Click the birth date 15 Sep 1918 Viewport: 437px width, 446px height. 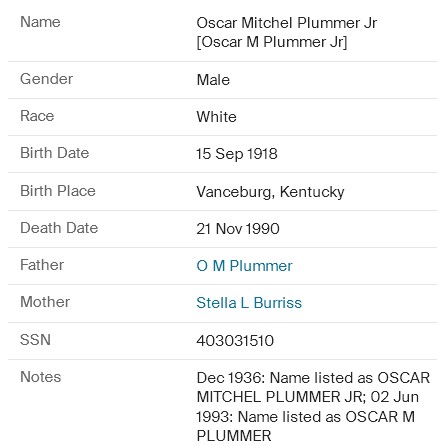(237, 154)
